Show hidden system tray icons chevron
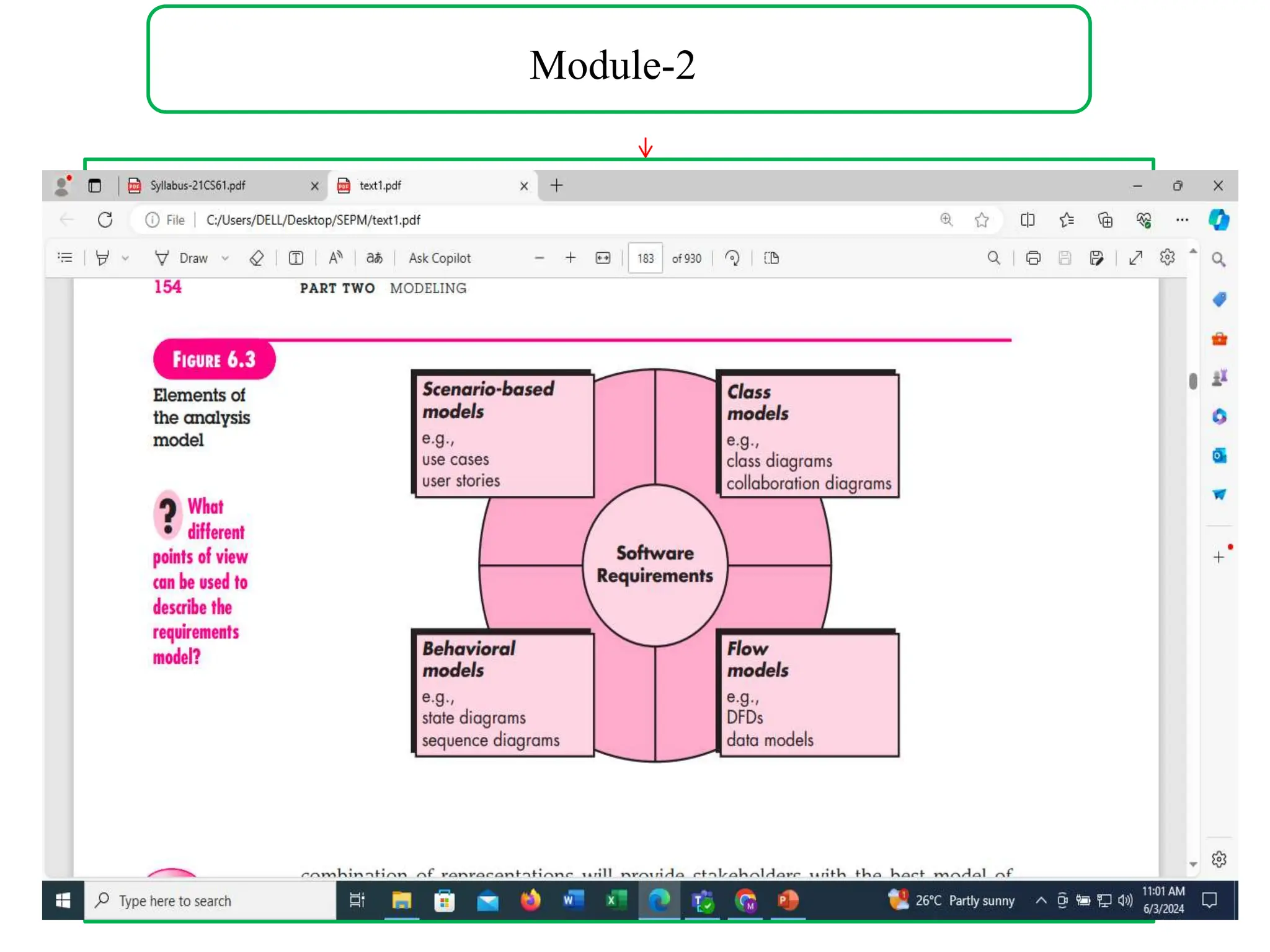 coord(1041,900)
